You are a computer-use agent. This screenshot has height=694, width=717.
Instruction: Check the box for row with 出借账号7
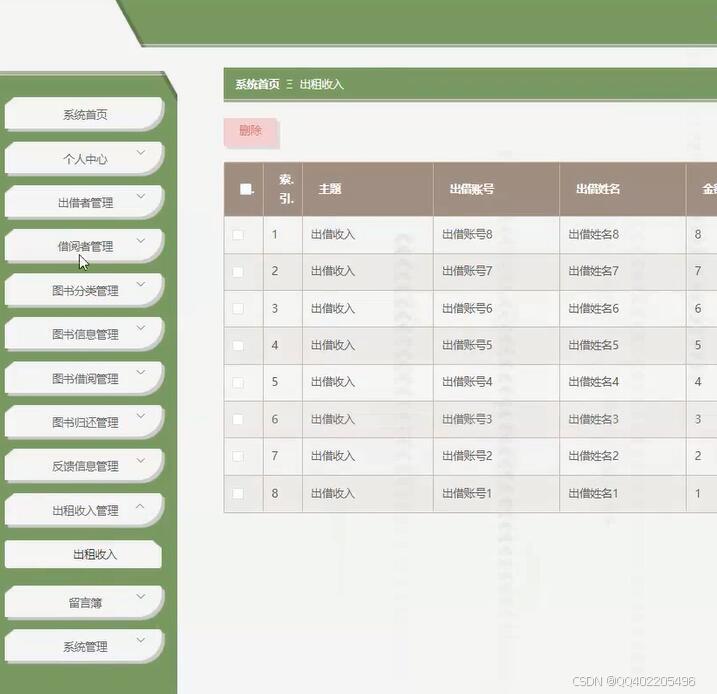pyautogui.click(x=238, y=272)
